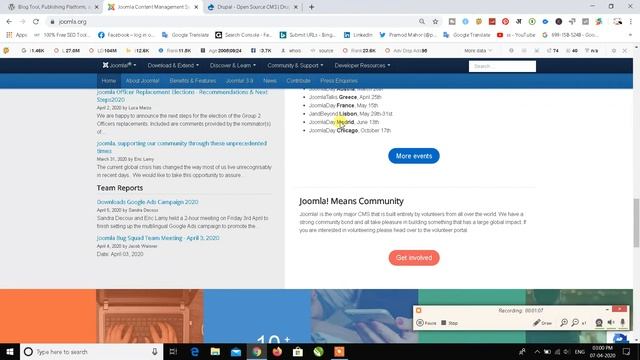This screenshot has height=360, width=640.
Task: Activate the Draw pencil tool in recorder
Action: [x=542, y=323]
